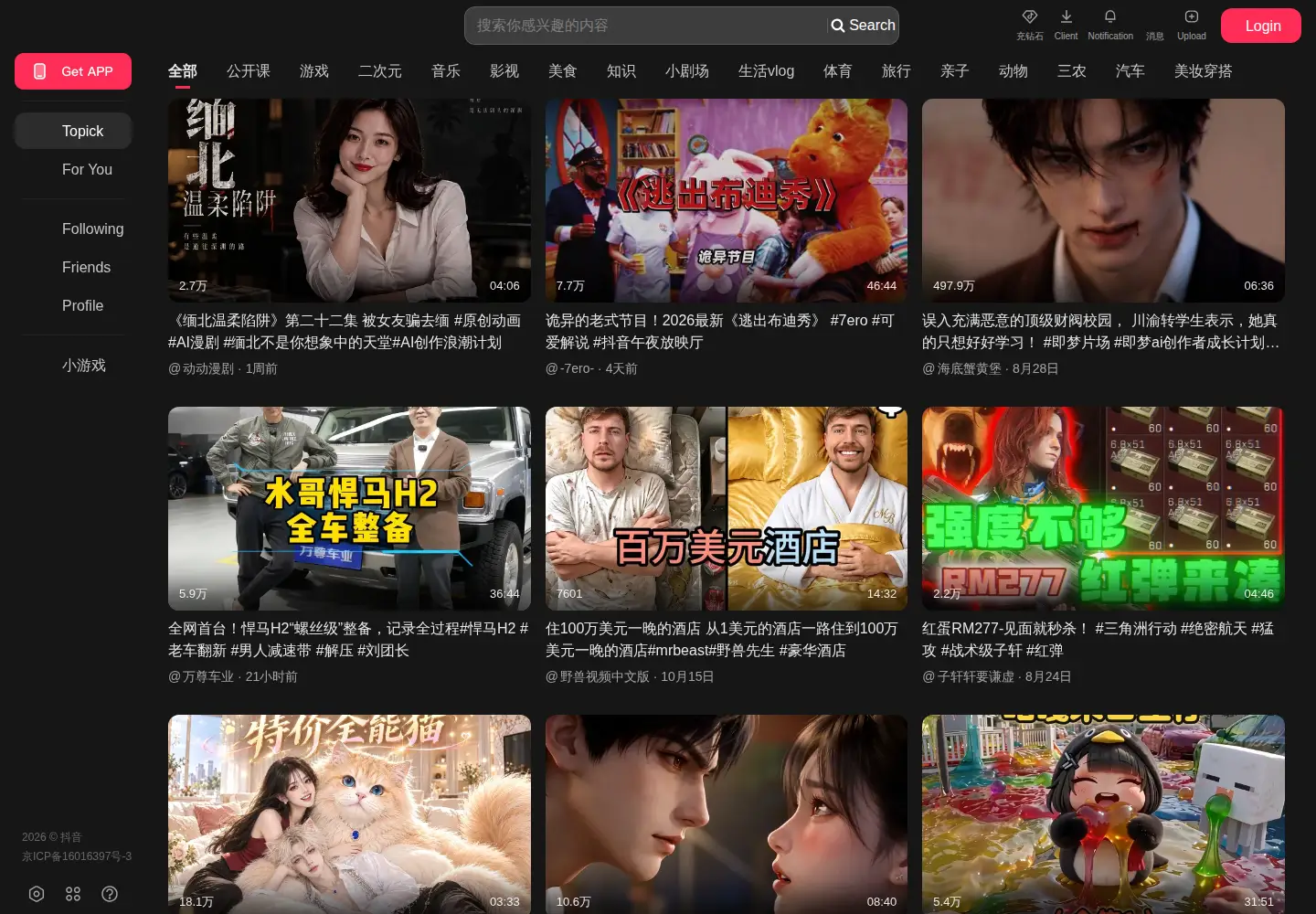Click the Get APP button

point(73,71)
